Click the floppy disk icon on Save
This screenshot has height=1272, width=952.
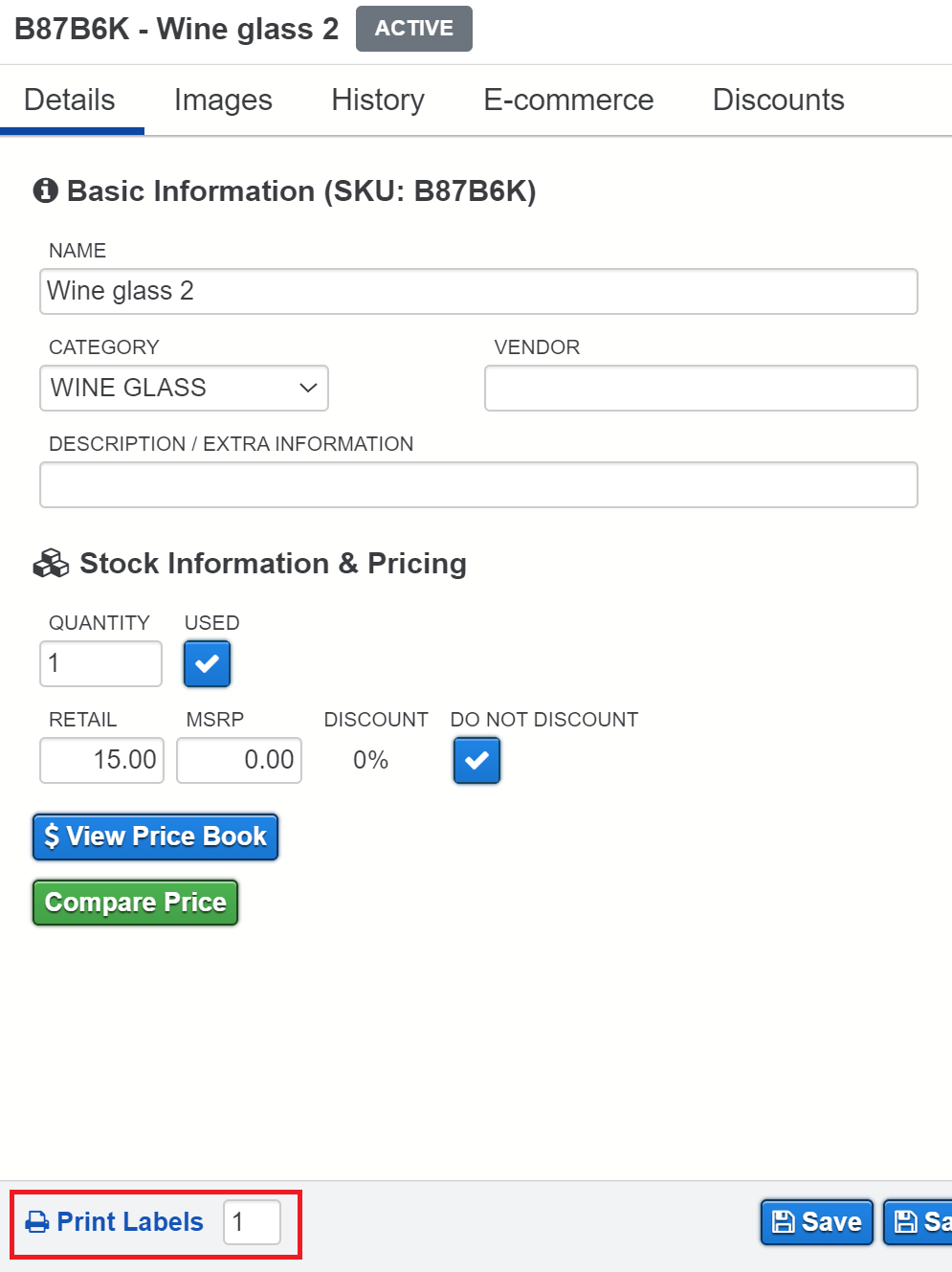[x=783, y=1222]
